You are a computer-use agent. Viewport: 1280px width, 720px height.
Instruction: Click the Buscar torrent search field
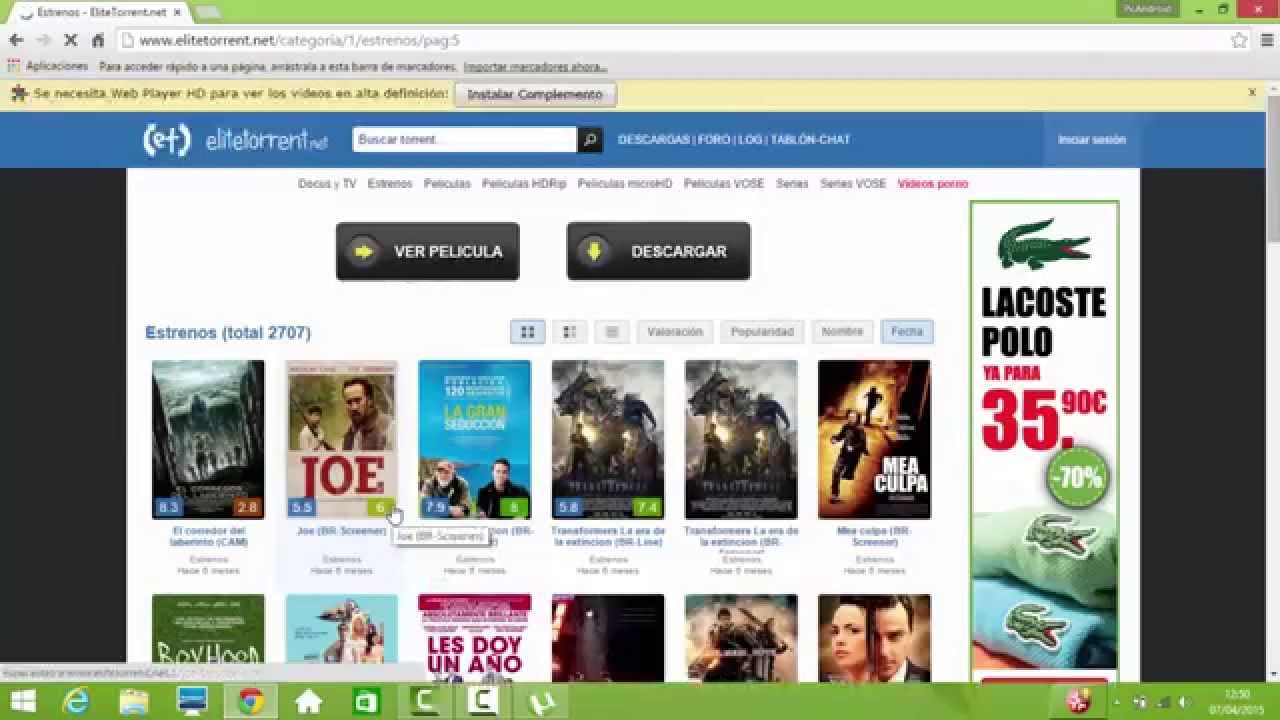pos(465,140)
